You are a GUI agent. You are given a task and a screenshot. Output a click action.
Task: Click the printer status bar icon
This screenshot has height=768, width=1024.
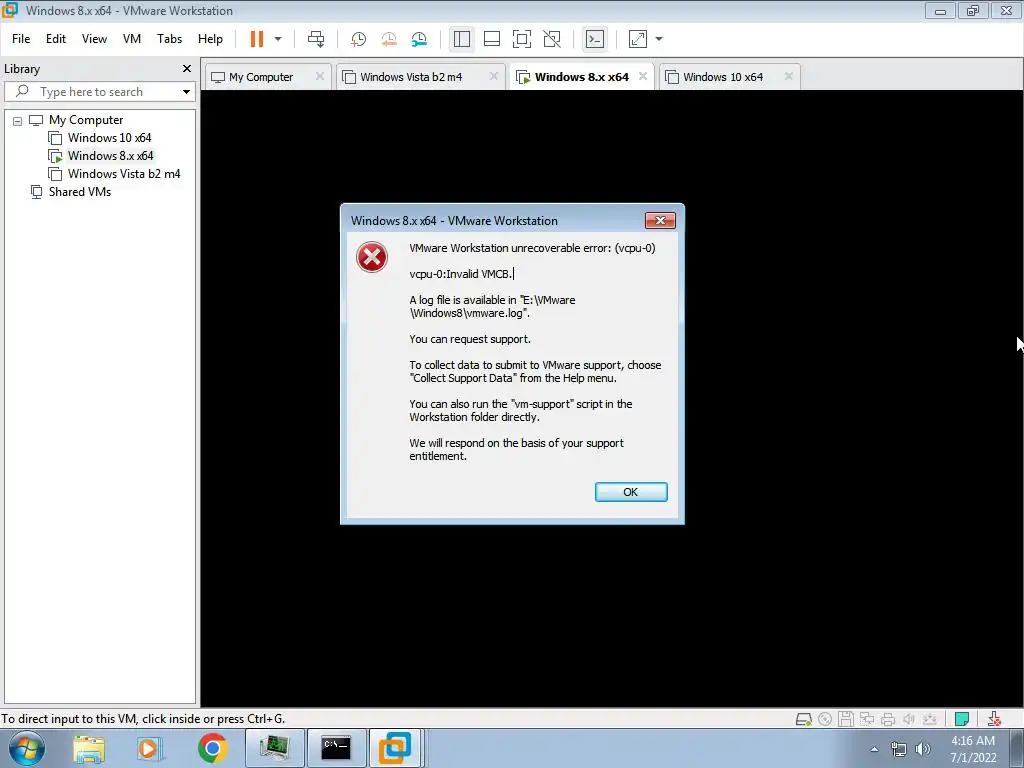pyautogui.click(x=888, y=719)
